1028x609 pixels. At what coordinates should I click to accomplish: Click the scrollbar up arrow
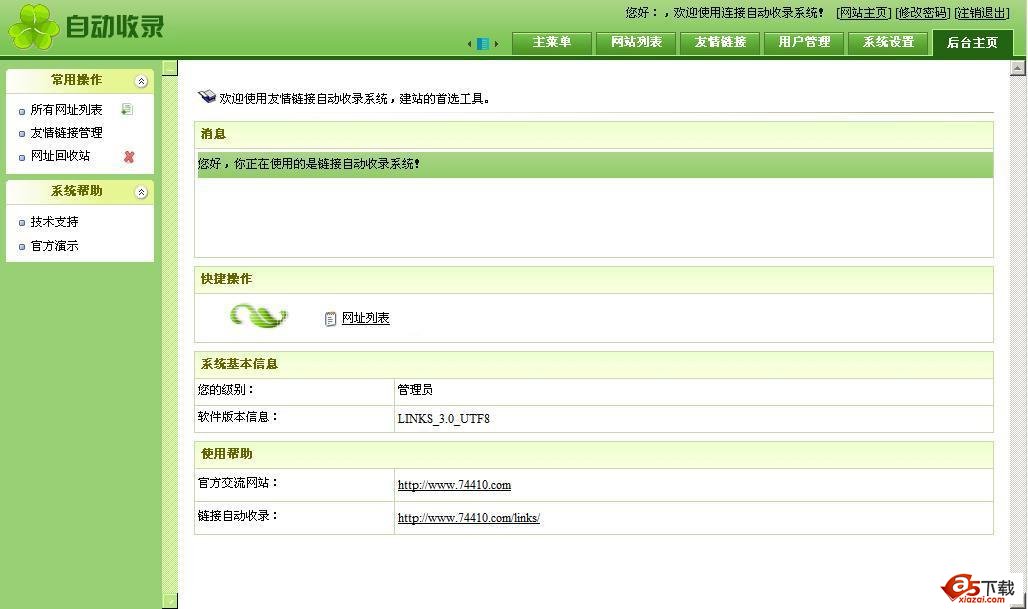click(x=1018, y=68)
